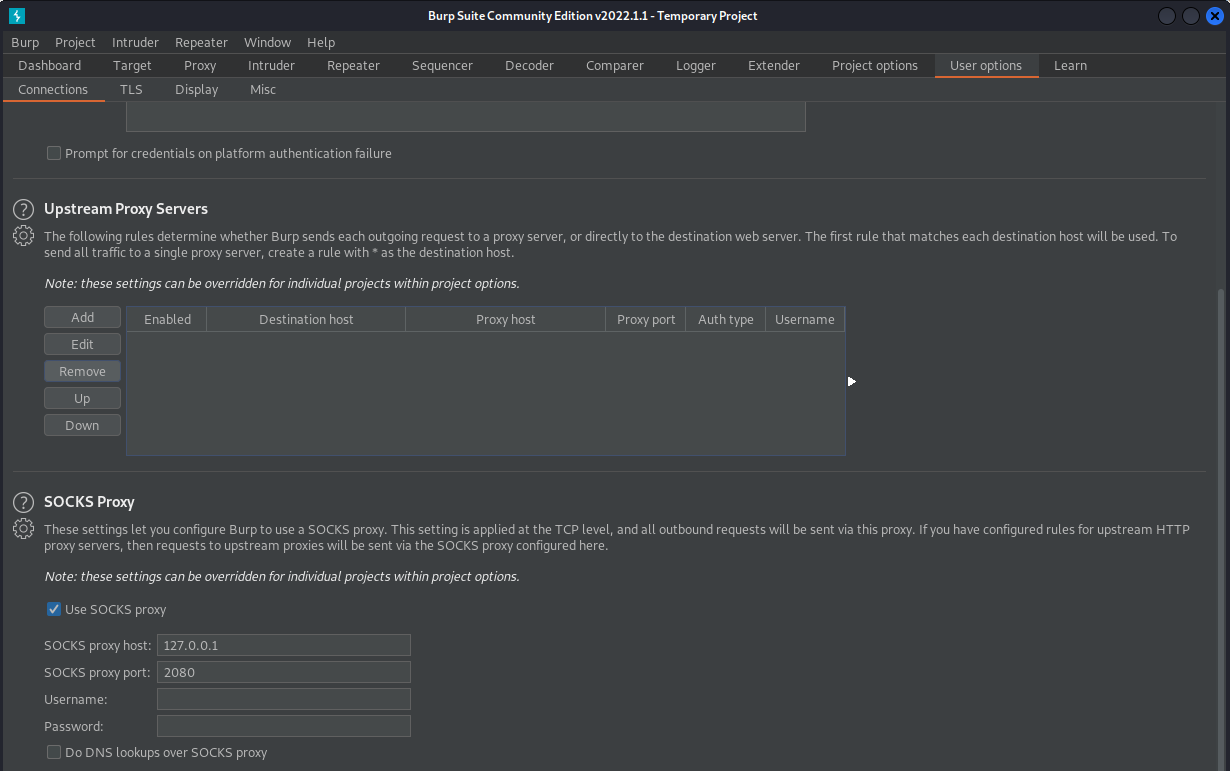Focus the SOCKS proxy host field
The height and width of the screenshot is (771, 1230).
tap(283, 645)
